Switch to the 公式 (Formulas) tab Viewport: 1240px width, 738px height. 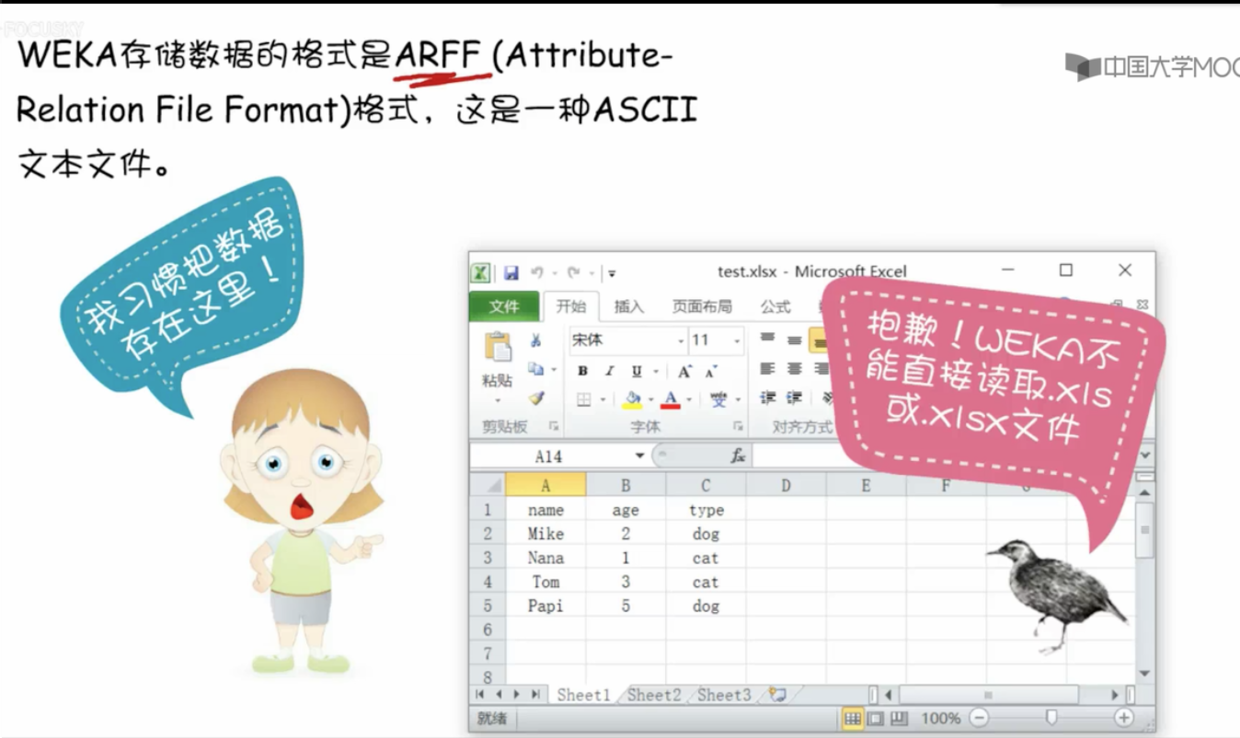[775, 306]
